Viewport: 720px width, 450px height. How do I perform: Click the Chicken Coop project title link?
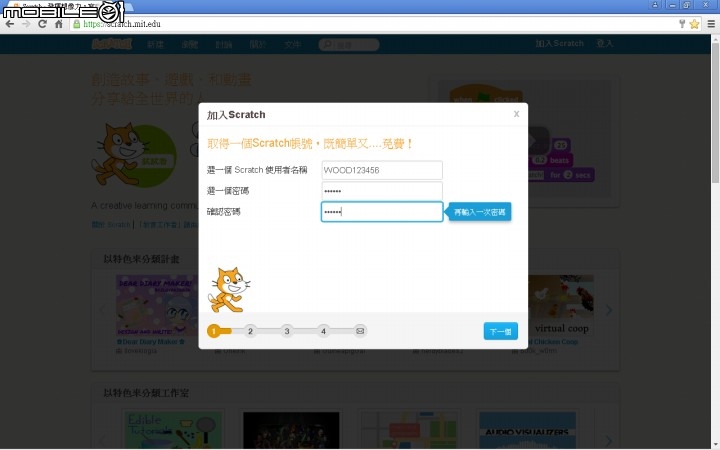553,342
